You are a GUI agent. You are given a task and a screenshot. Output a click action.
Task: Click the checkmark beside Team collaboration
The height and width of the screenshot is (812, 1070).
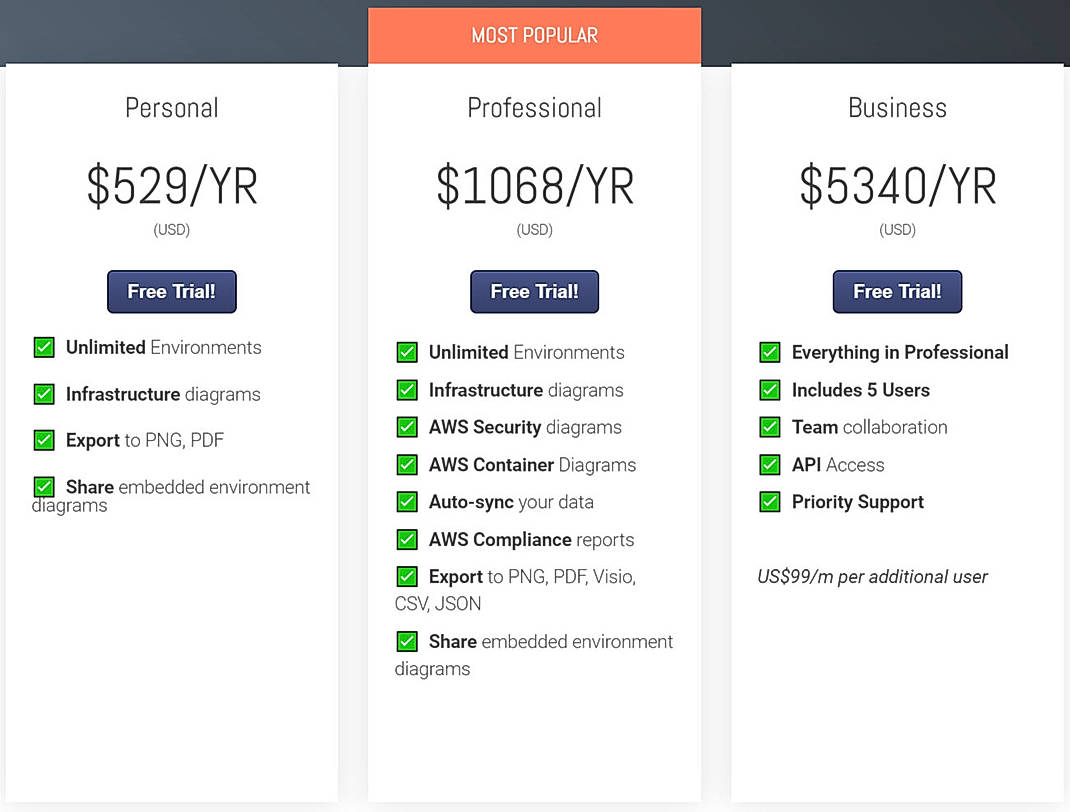coord(770,427)
